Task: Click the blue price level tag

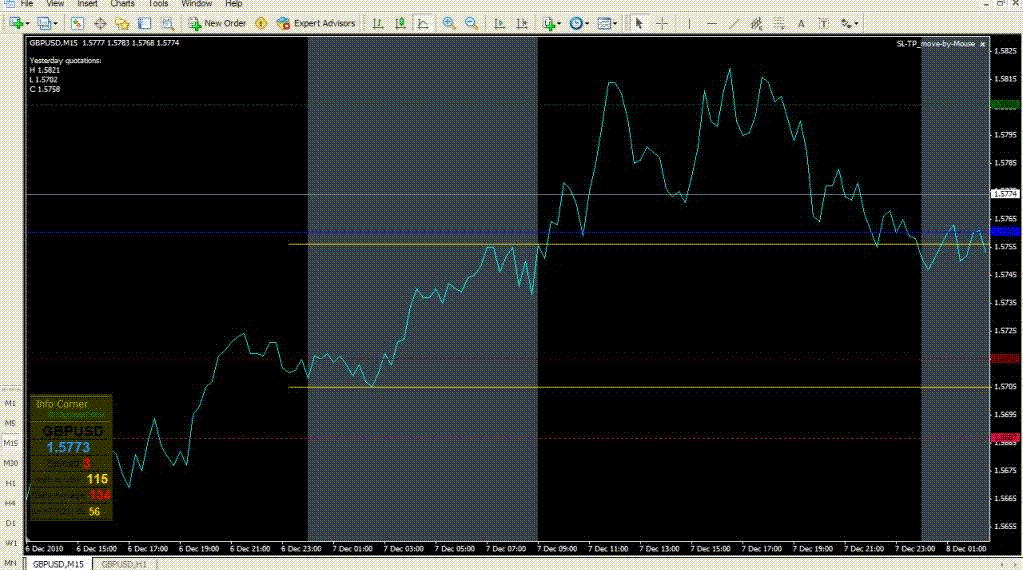Action: (x=1005, y=232)
